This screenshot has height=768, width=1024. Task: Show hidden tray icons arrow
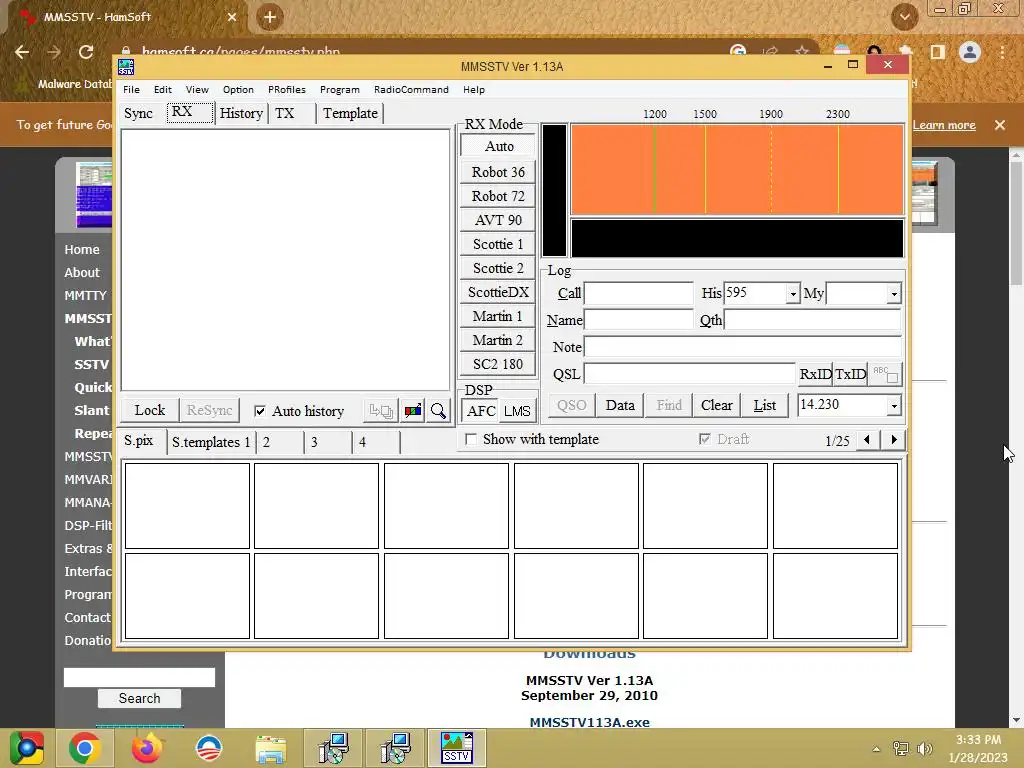876,748
